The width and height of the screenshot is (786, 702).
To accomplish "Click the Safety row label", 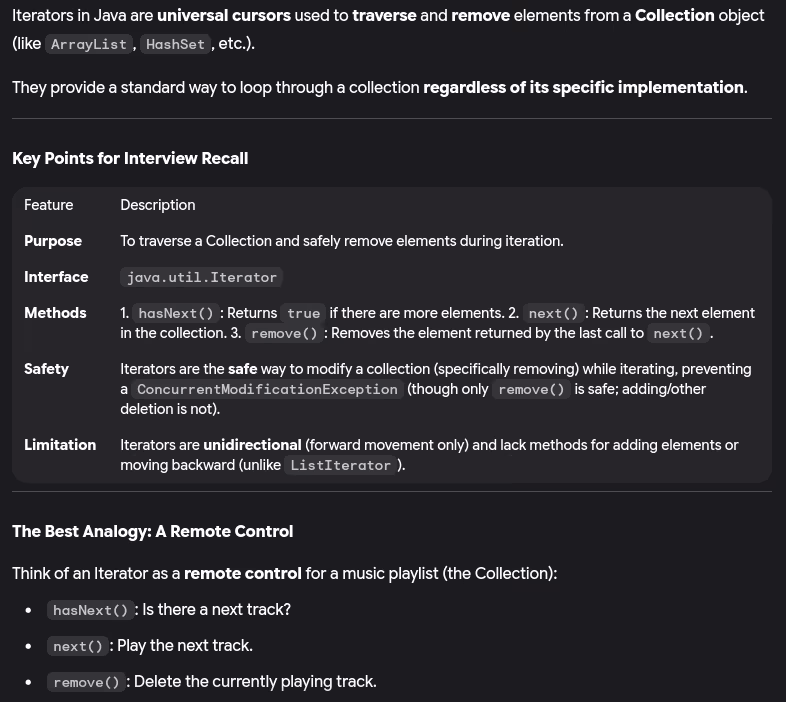I will 46,369.
